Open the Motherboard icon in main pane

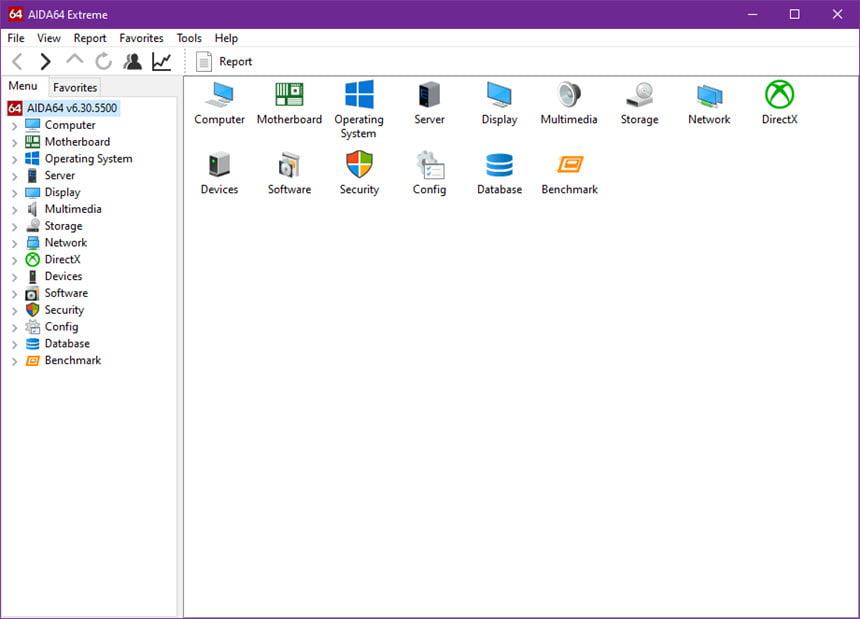289,94
